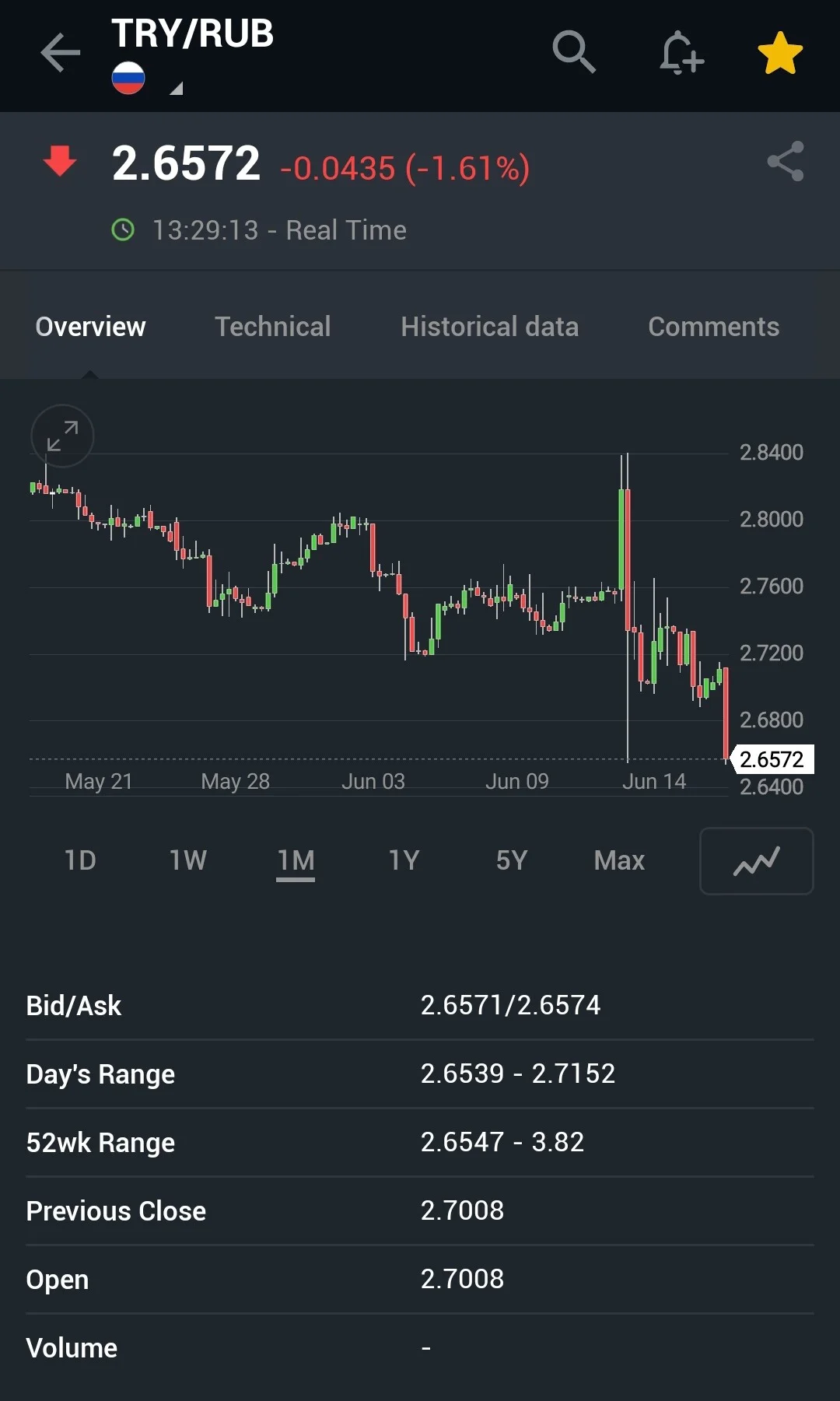The width and height of the screenshot is (840, 1401).
Task: Tap the green clock Real Time icon
Action: tap(123, 230)
